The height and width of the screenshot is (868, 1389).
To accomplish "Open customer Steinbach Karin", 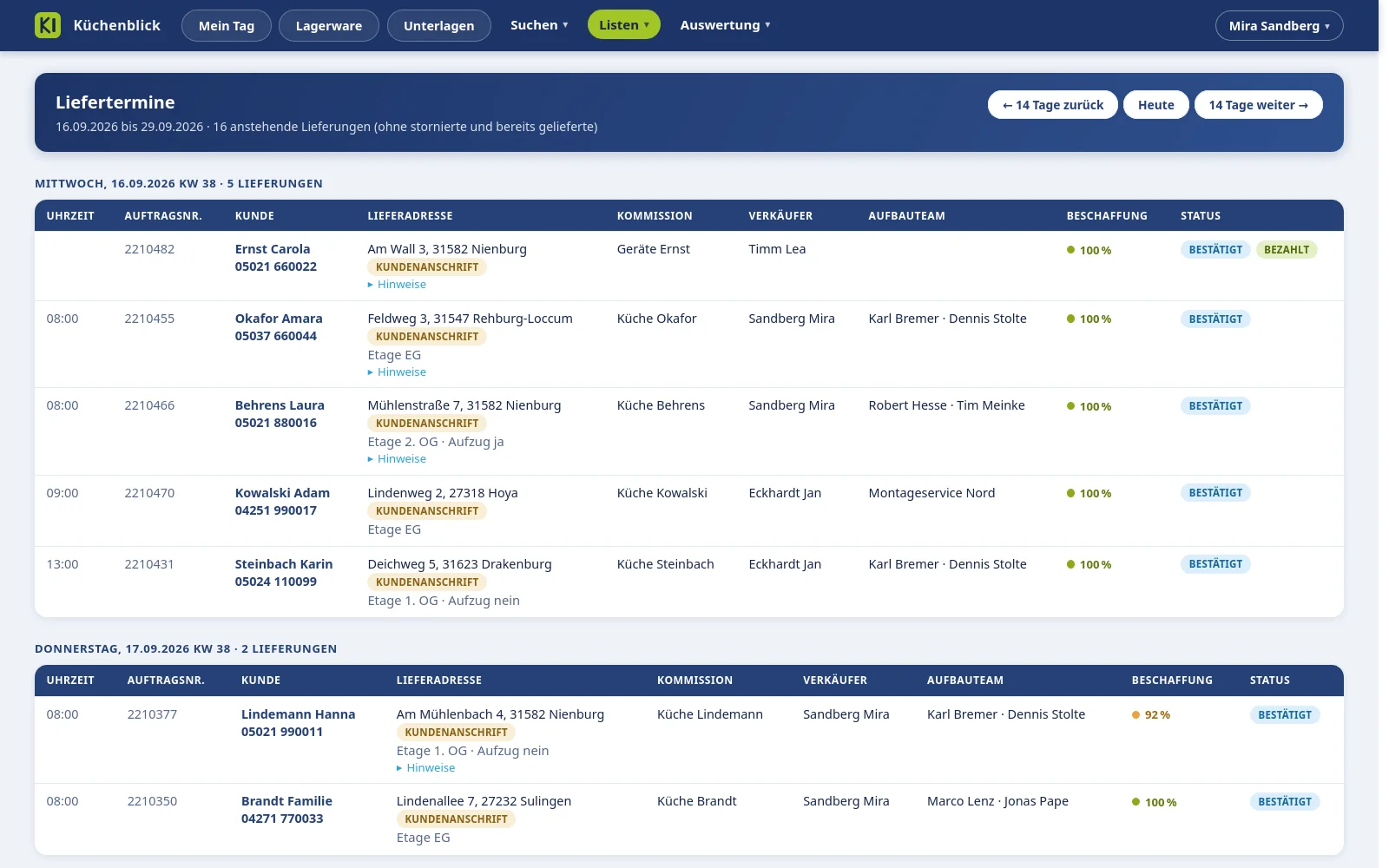I will click(x=284, y=564).
